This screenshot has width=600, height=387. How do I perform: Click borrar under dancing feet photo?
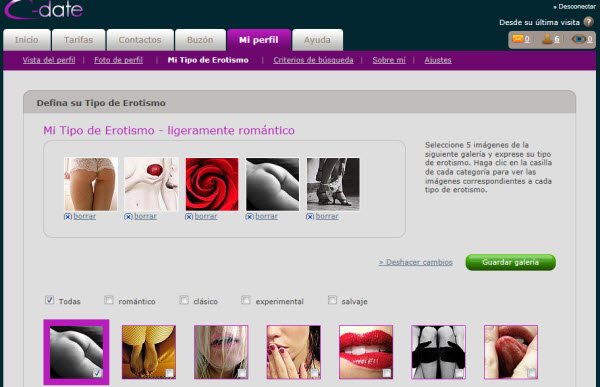tap(327, 216)
